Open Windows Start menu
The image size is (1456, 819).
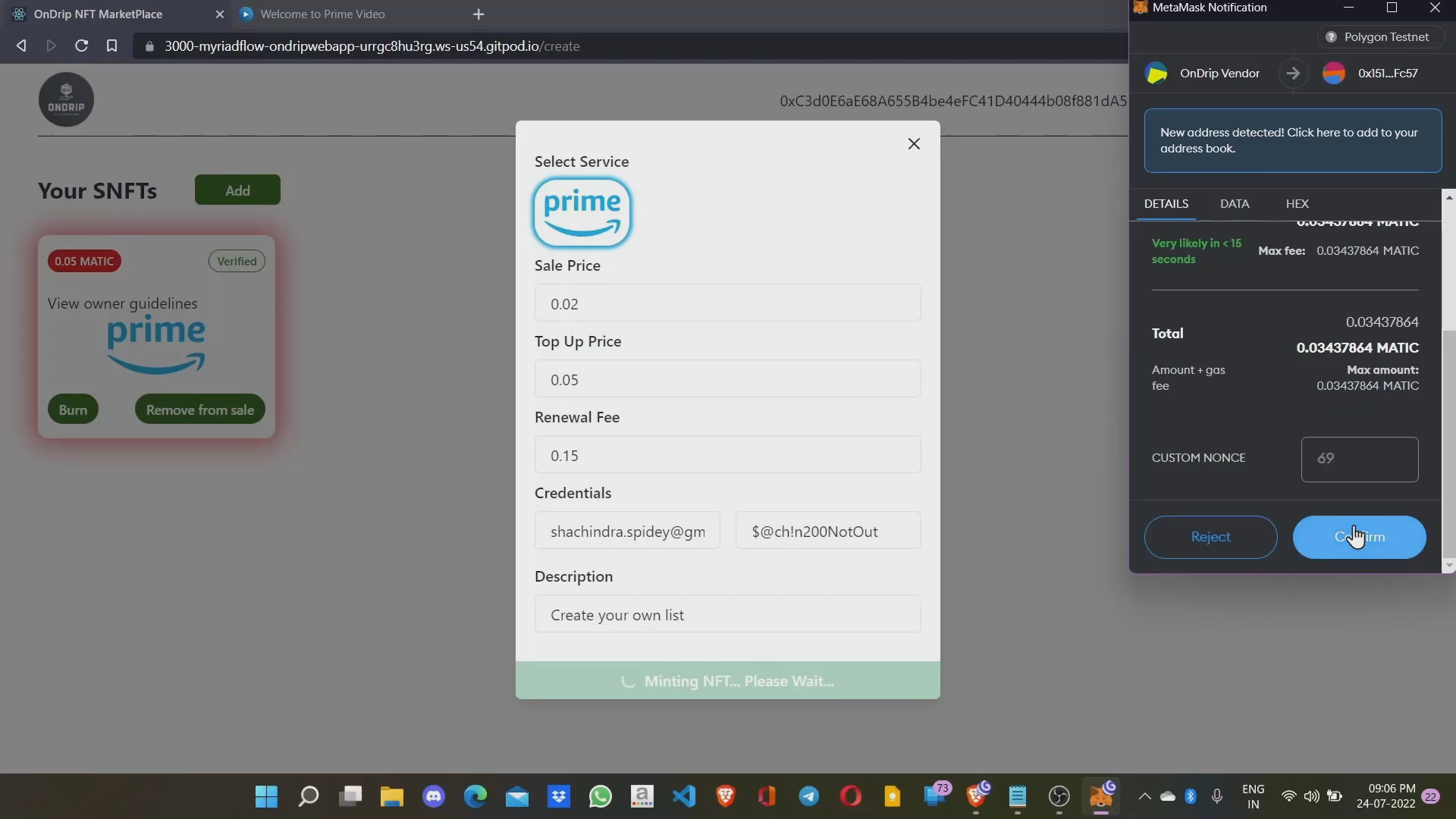(x=266, y=796)
